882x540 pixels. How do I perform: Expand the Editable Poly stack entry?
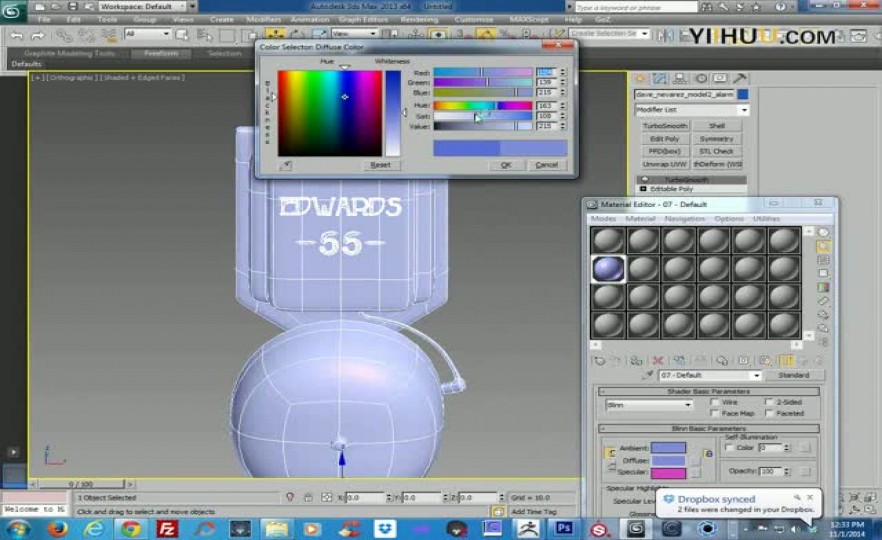point(644,189)
